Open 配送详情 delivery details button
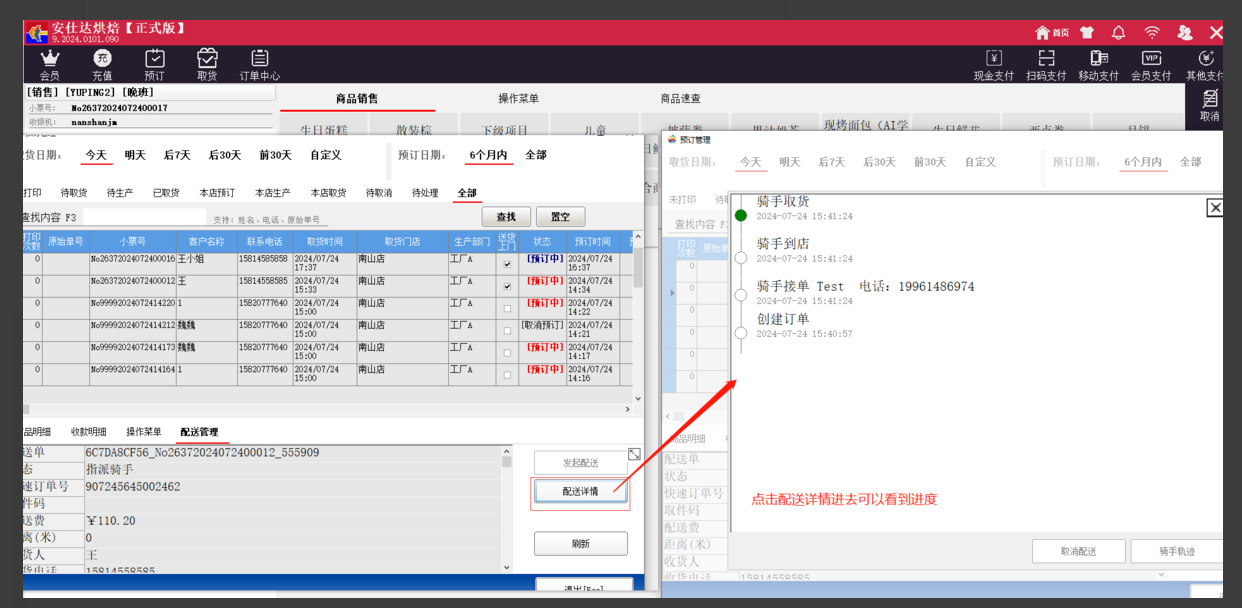The height and width of the screenshot is (608, 1242). pyautogui.click(x=580, y=491)
